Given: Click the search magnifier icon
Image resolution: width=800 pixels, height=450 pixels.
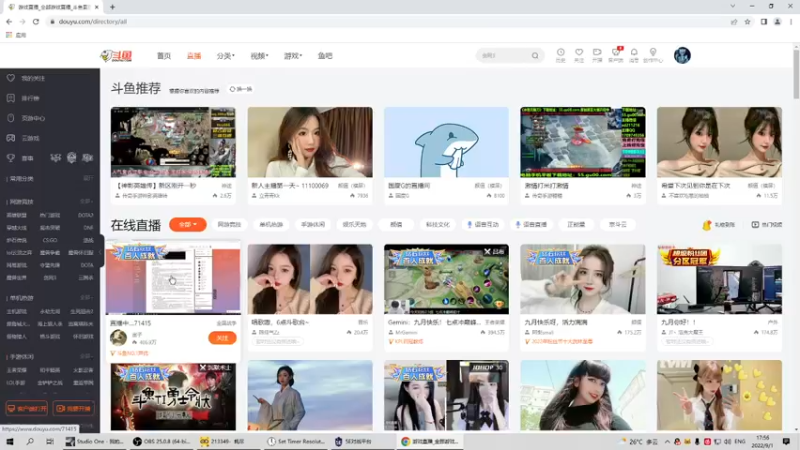Looking at the screenshot, I should 535,56.
